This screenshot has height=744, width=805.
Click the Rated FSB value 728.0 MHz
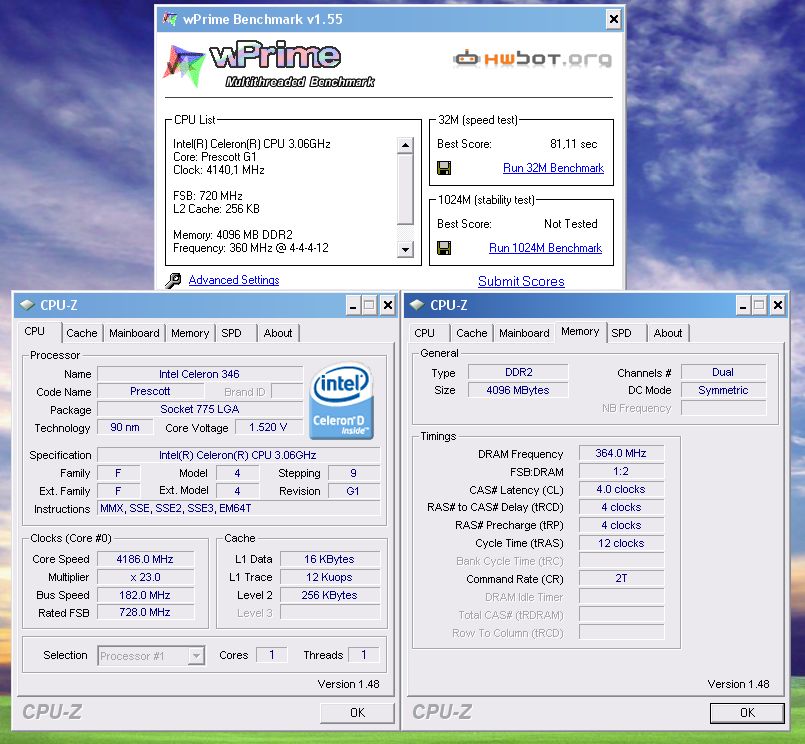(x=145, y=613)
